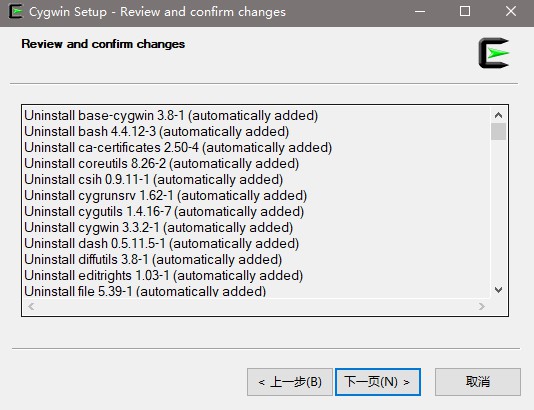Screen dimensions: 534x410
Task: Click the large Cygwin logo in header
Action: (494, 53)
